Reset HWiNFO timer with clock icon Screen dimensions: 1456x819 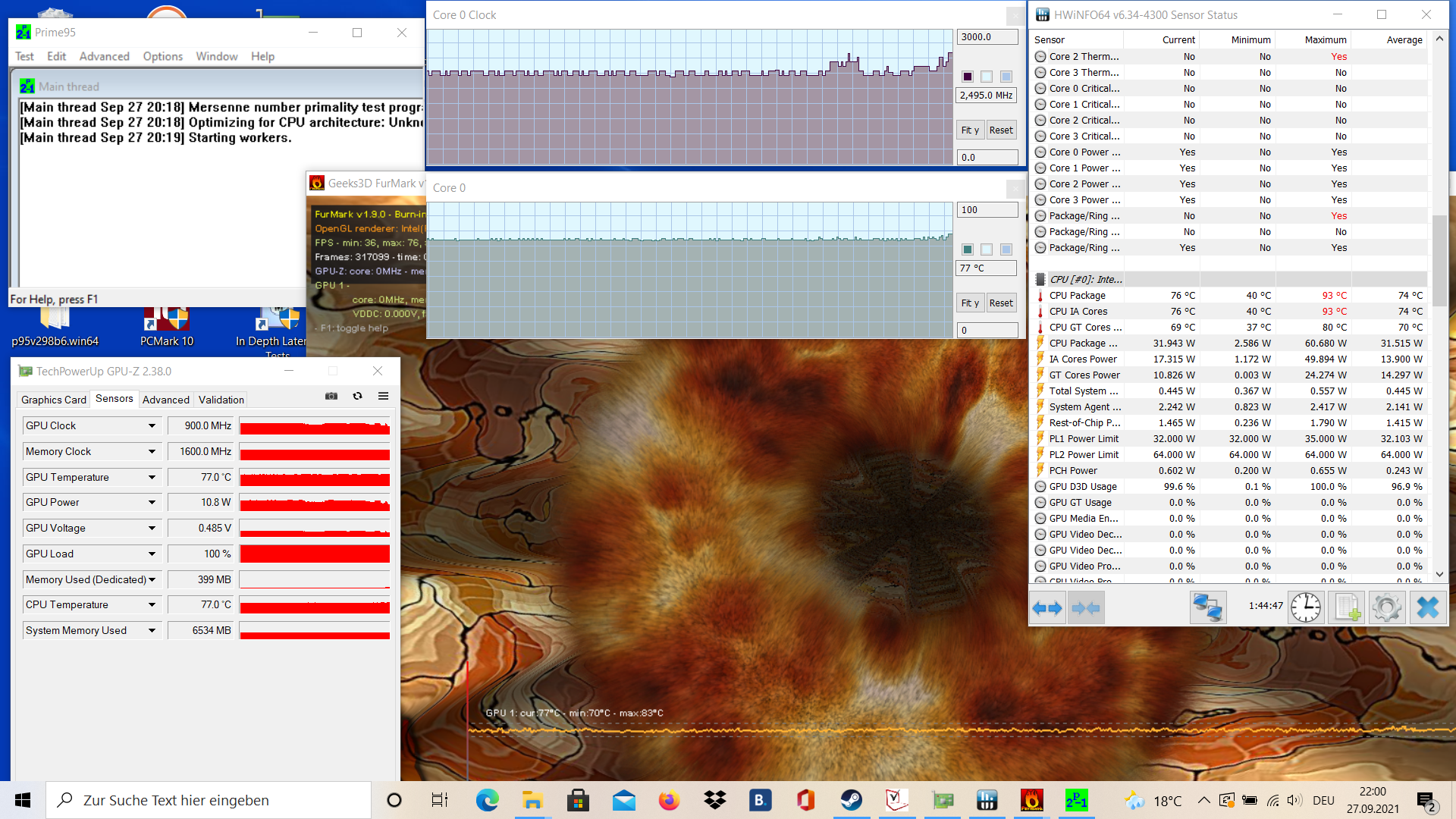1306,607
